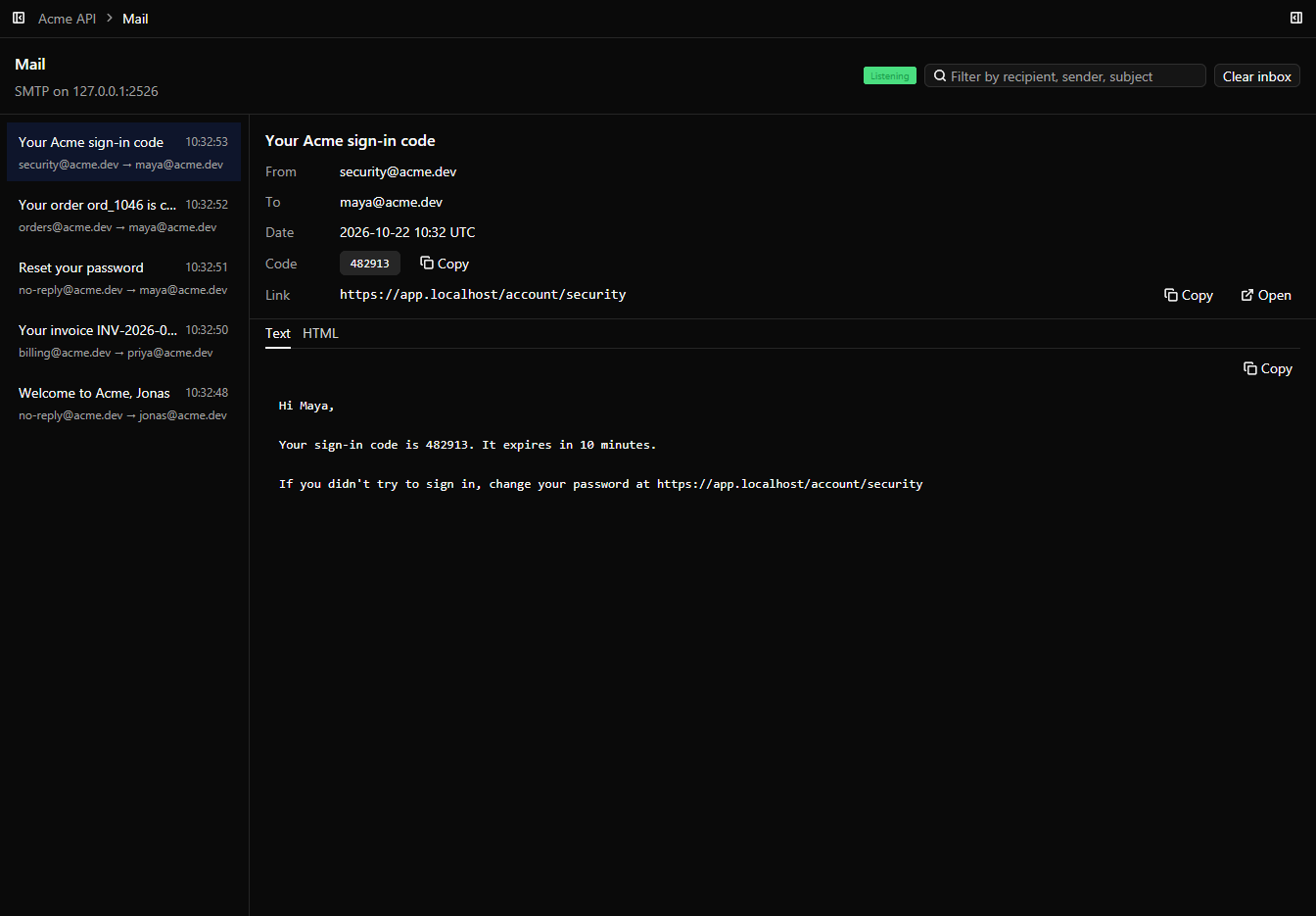
Task: Click the date 2026-10-22 10:32 UTC
Action: click(407, 232)
